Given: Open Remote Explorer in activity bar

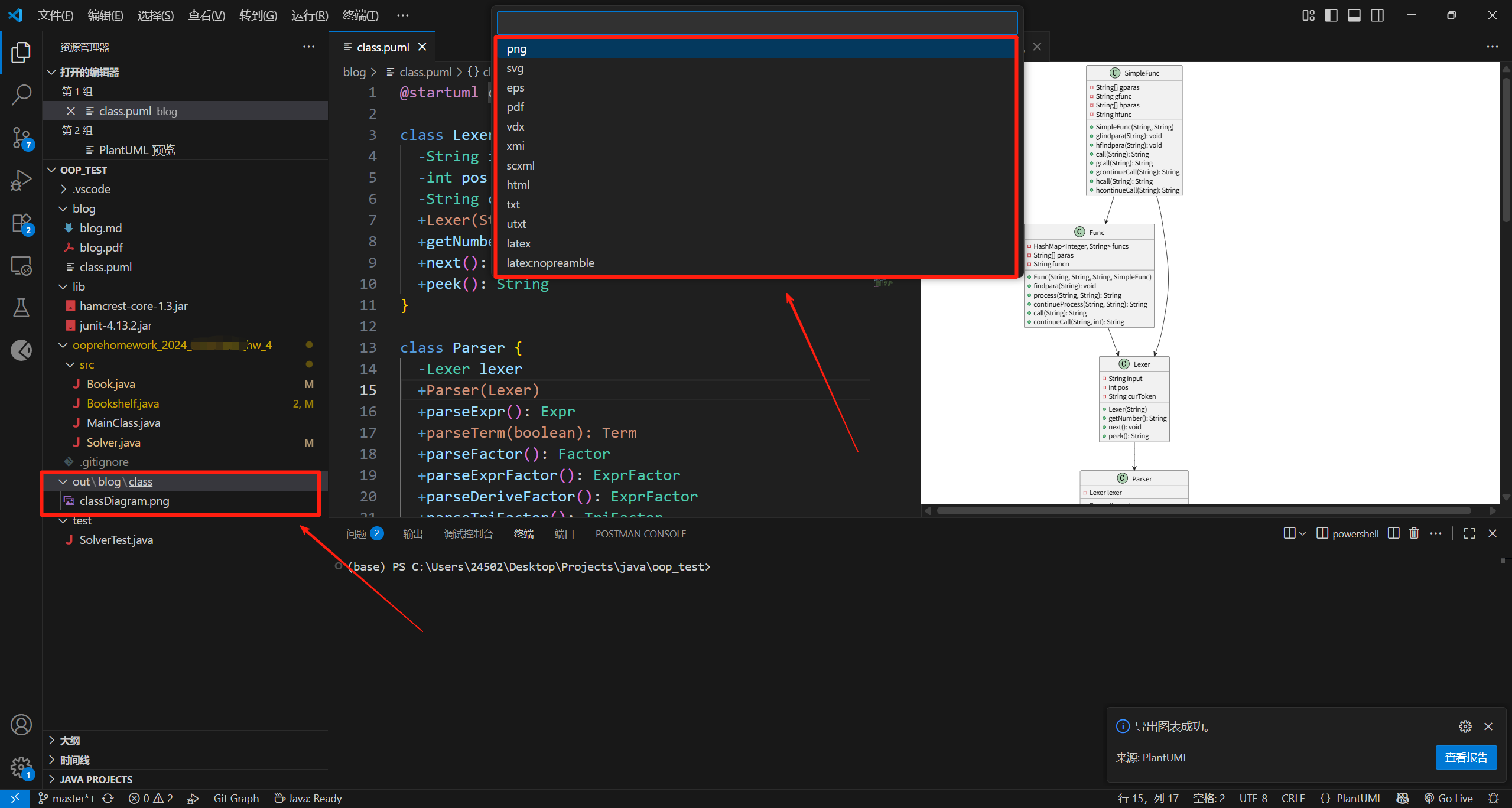Looking at the screenshot, I should point(21,266).
